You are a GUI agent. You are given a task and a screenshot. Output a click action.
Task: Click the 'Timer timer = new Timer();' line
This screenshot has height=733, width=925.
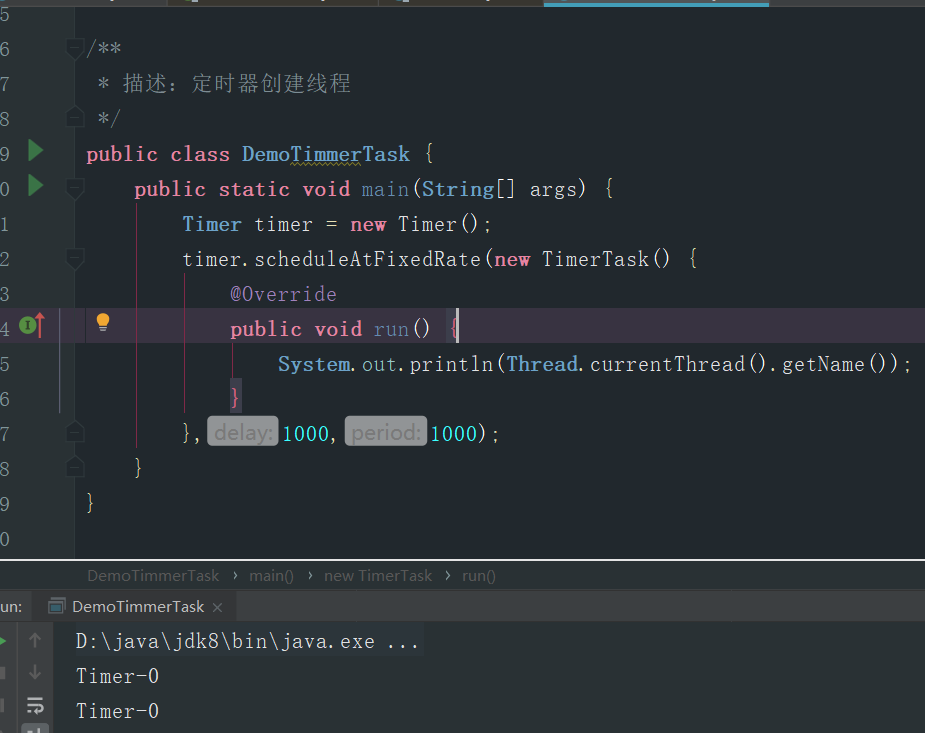coord(336,224)
